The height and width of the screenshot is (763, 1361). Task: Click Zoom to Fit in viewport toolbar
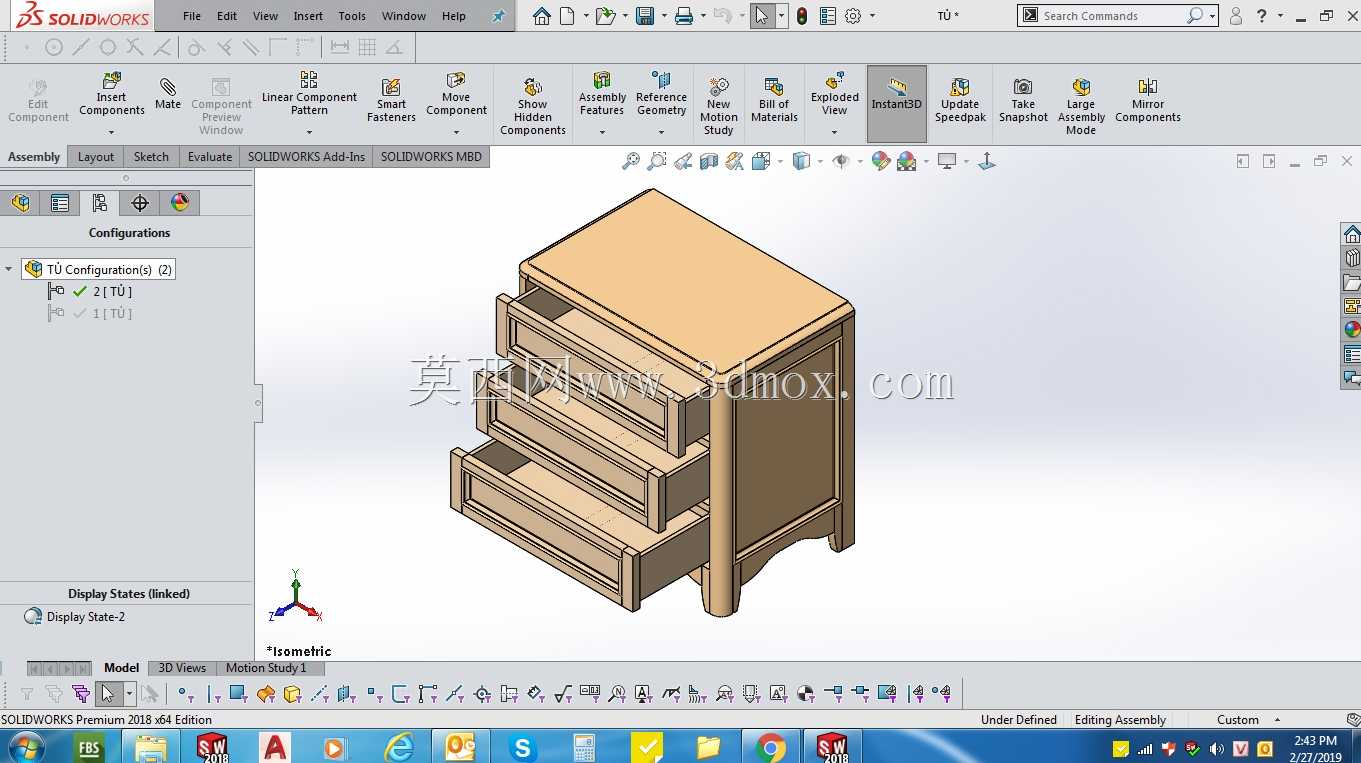tap(631, 161)
